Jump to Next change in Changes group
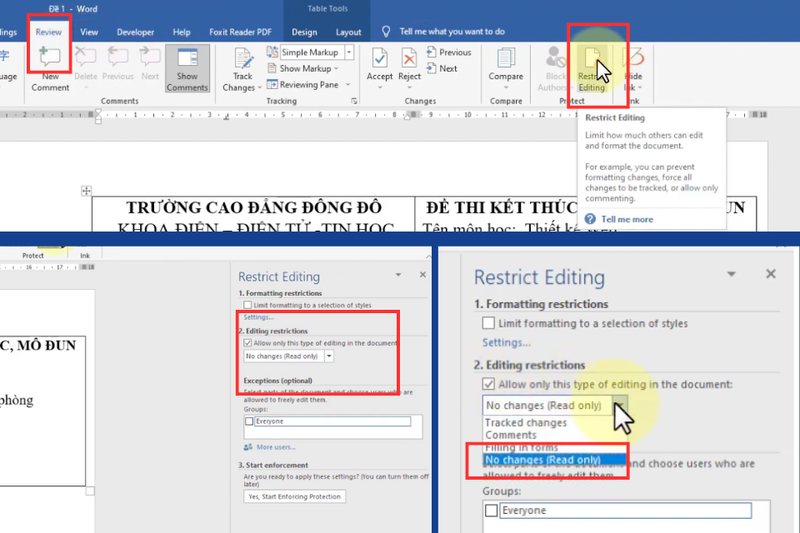 pyautogui.click(x=442, y=68)
